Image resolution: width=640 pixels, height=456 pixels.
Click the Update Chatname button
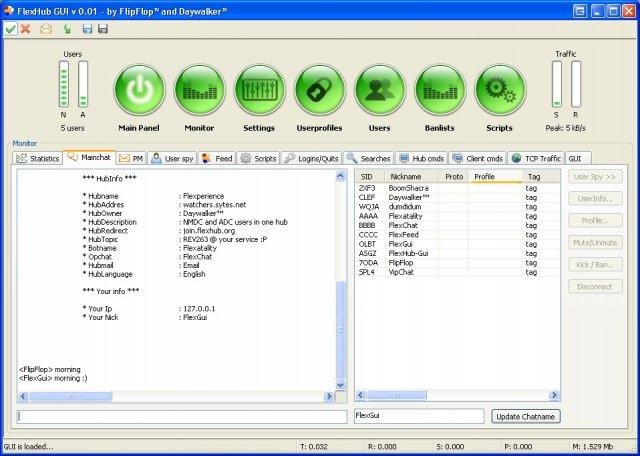(x=526, y=416)
